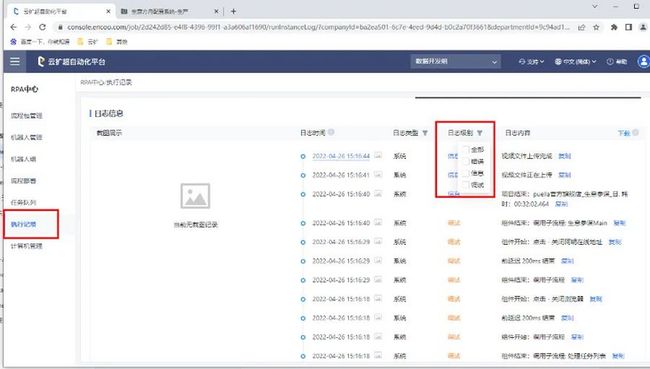Click the RPA中心 sidebar heading
This screenshot has width=650, height=369.
24,89
